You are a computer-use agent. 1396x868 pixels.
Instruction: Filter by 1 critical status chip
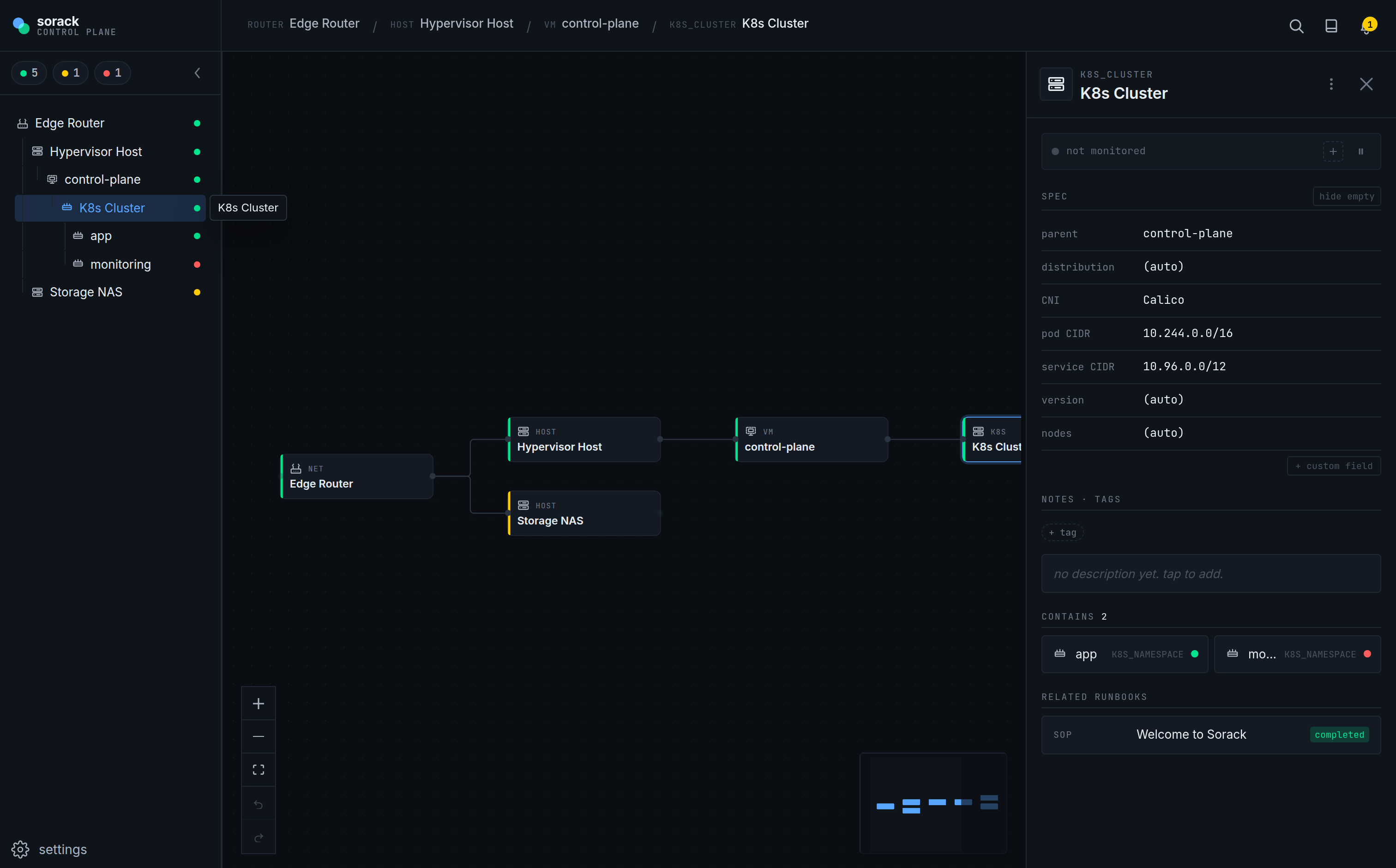pos(113,73)
